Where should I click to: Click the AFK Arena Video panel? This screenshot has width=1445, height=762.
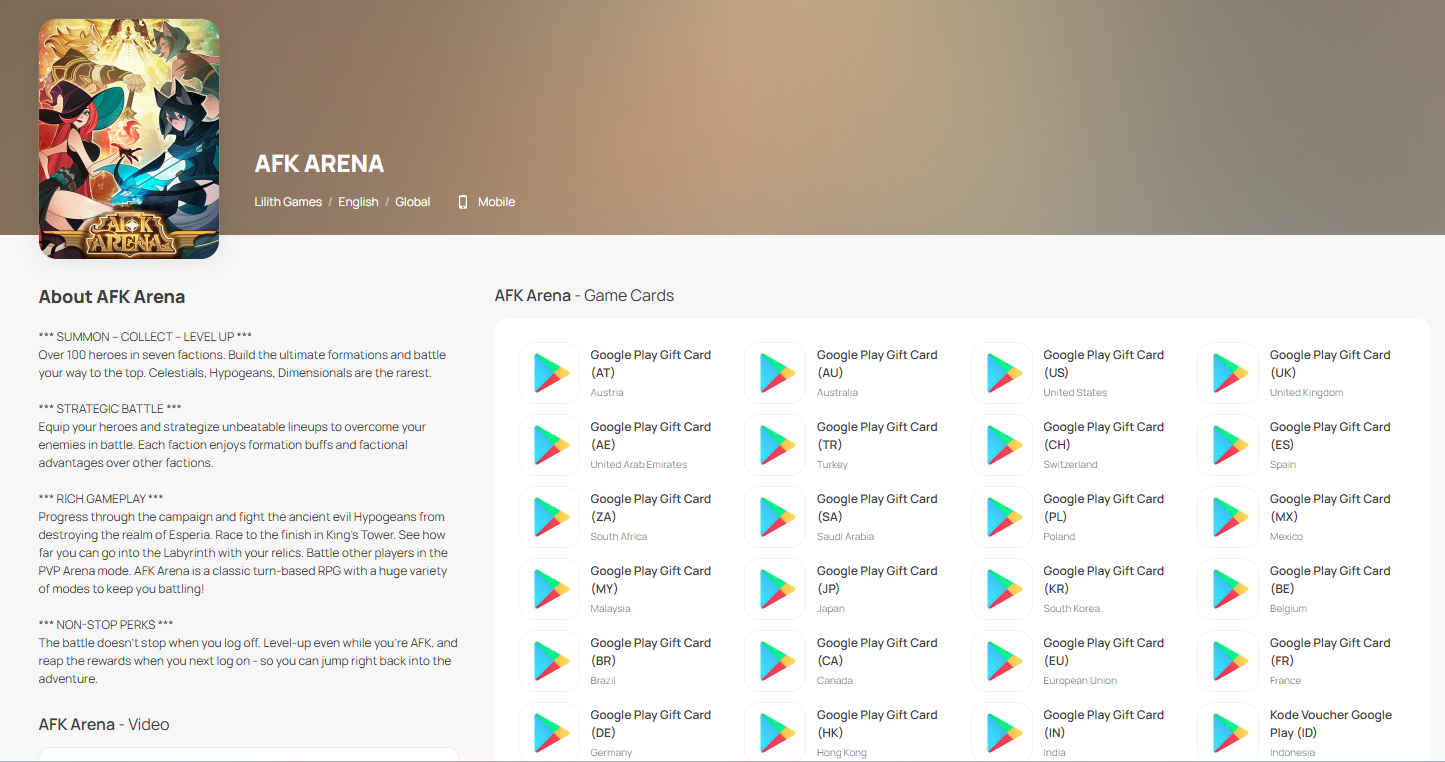coord(248,754)
